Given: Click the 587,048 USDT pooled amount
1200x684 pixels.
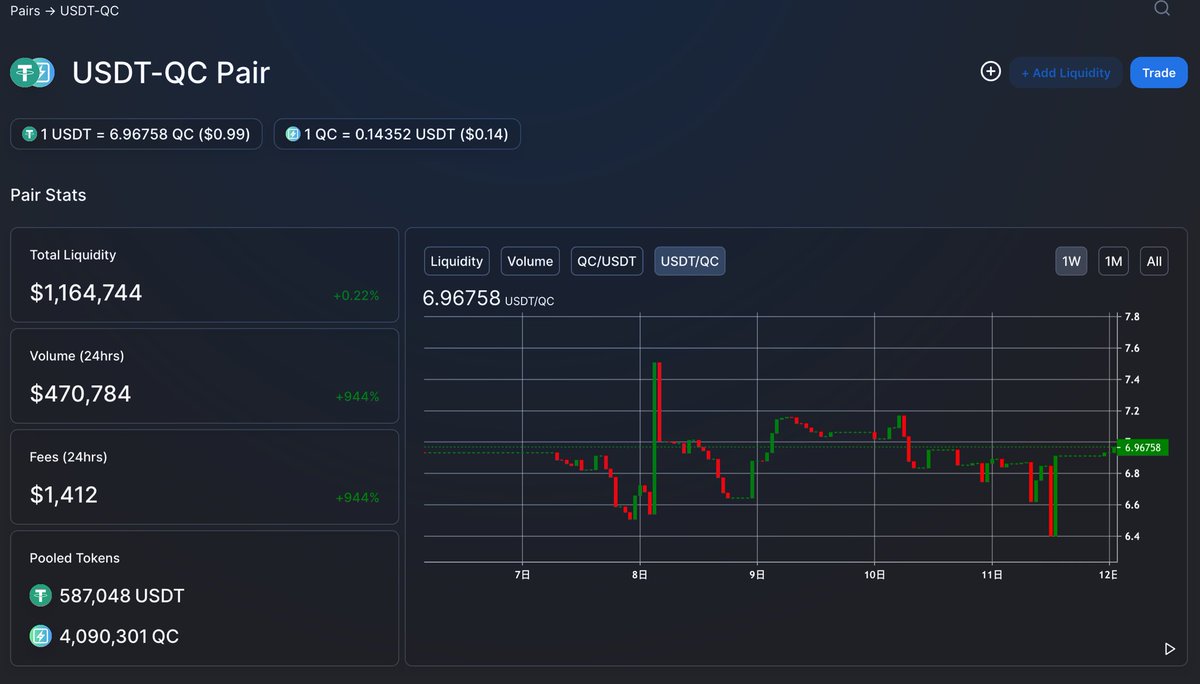Looking at the screenshot, I should (x=122, y=596).
